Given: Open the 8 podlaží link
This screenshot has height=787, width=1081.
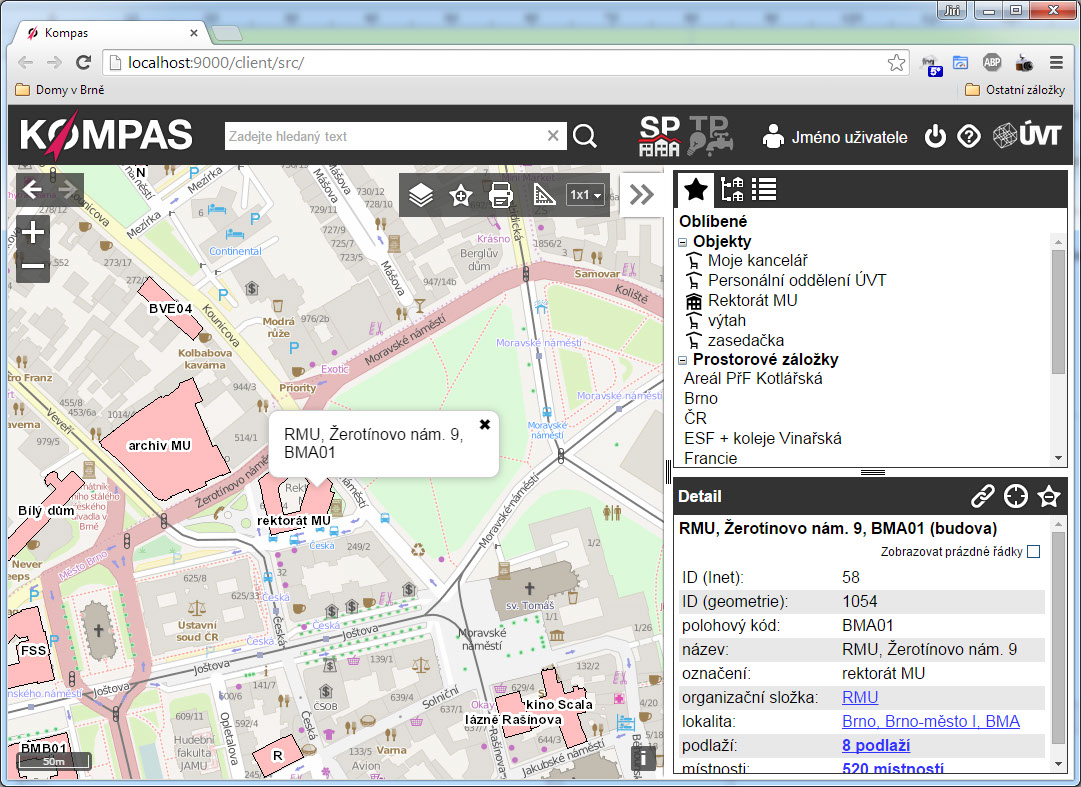Looking at the screenshot, I should pyautogui.click(x=876, y=746).
